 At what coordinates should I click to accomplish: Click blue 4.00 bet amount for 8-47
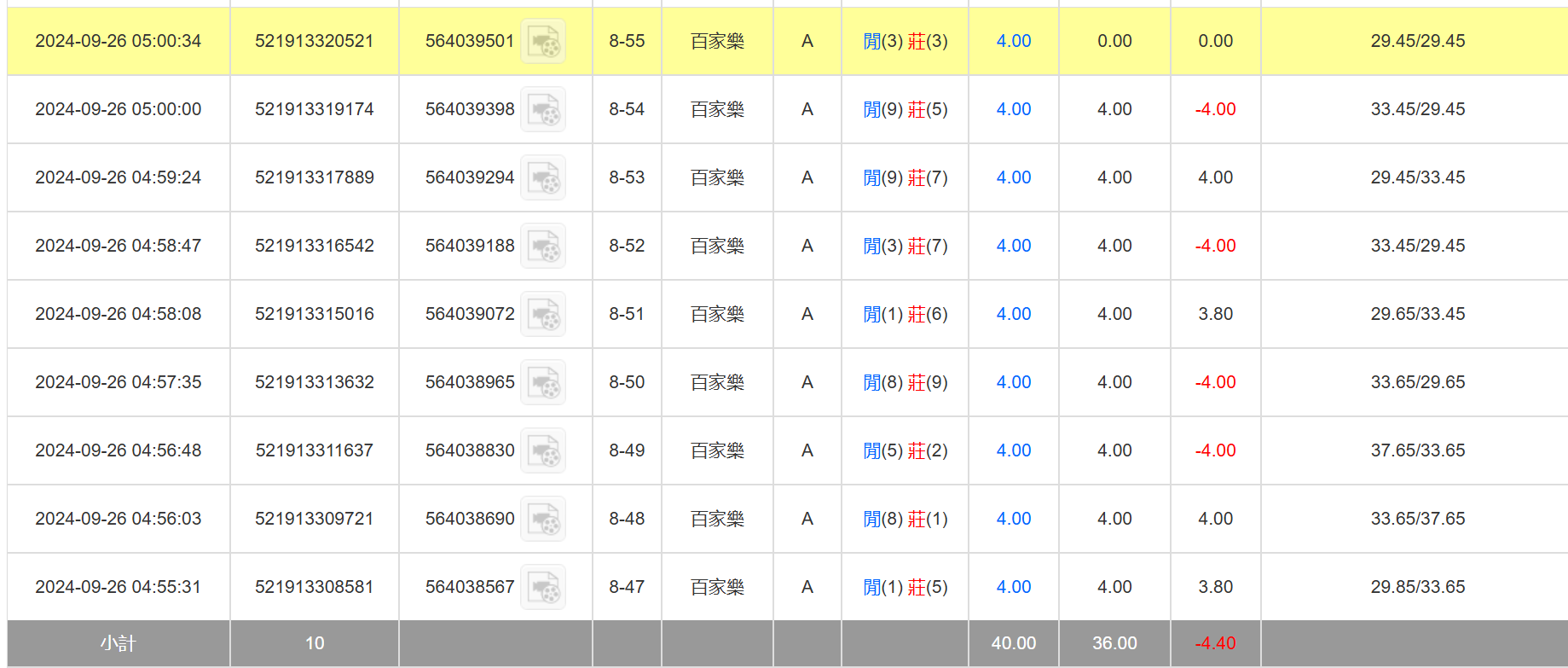(x=1013, y=587)
